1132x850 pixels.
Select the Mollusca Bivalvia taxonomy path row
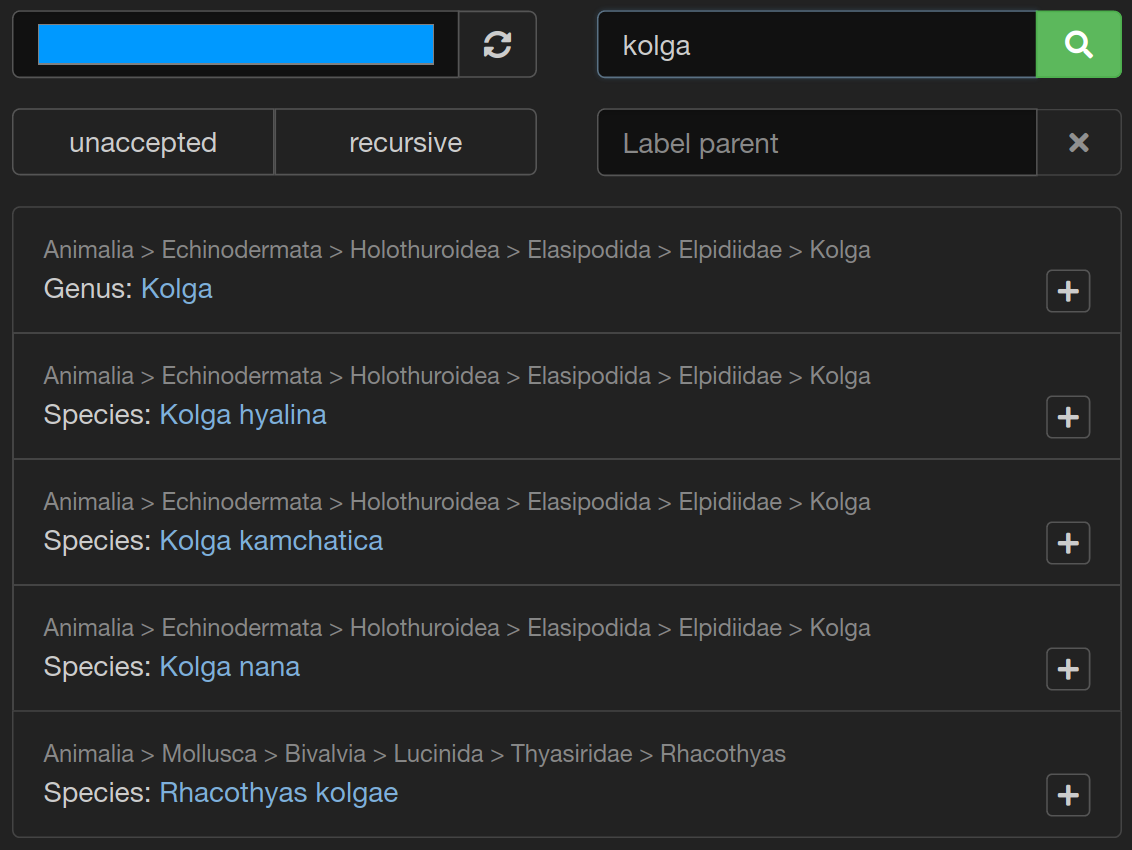tap(415, 754)
